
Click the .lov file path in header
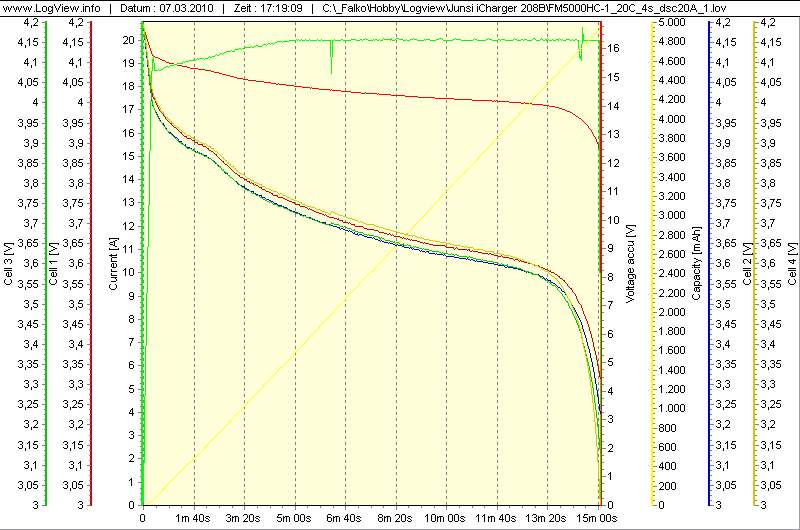[524, 8]
